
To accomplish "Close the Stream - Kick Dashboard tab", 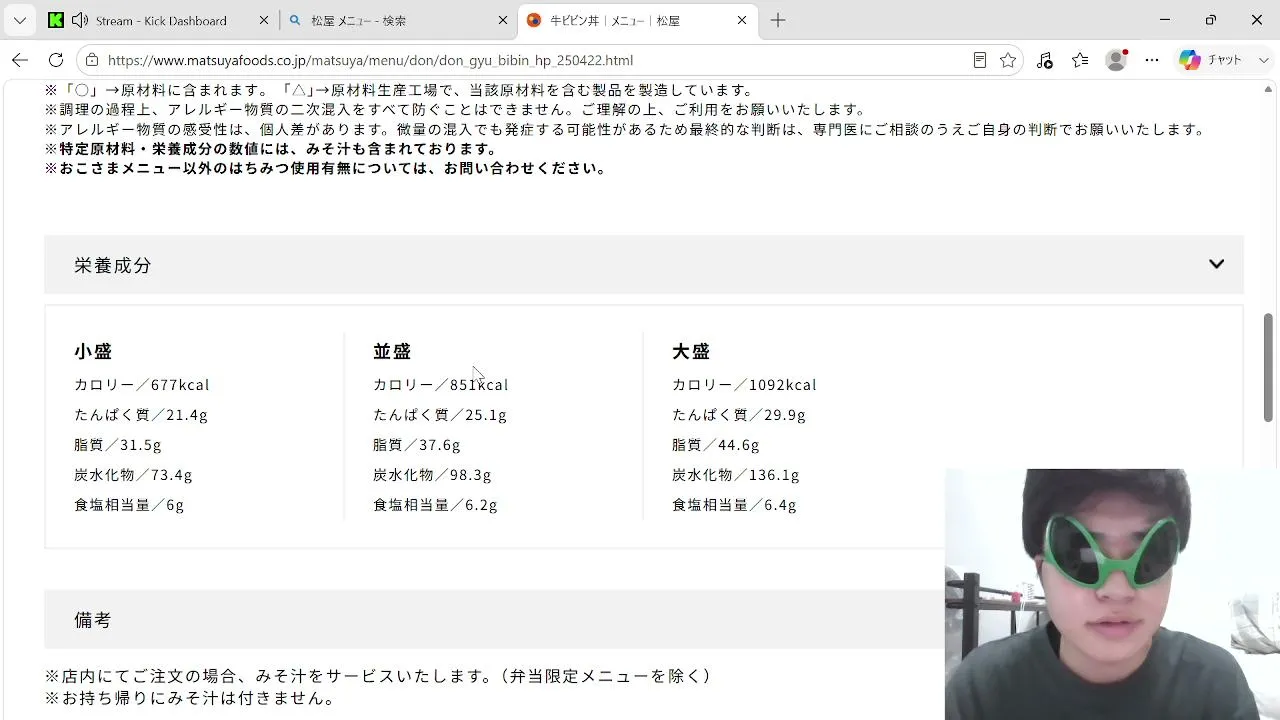I will tap(264, 20).
